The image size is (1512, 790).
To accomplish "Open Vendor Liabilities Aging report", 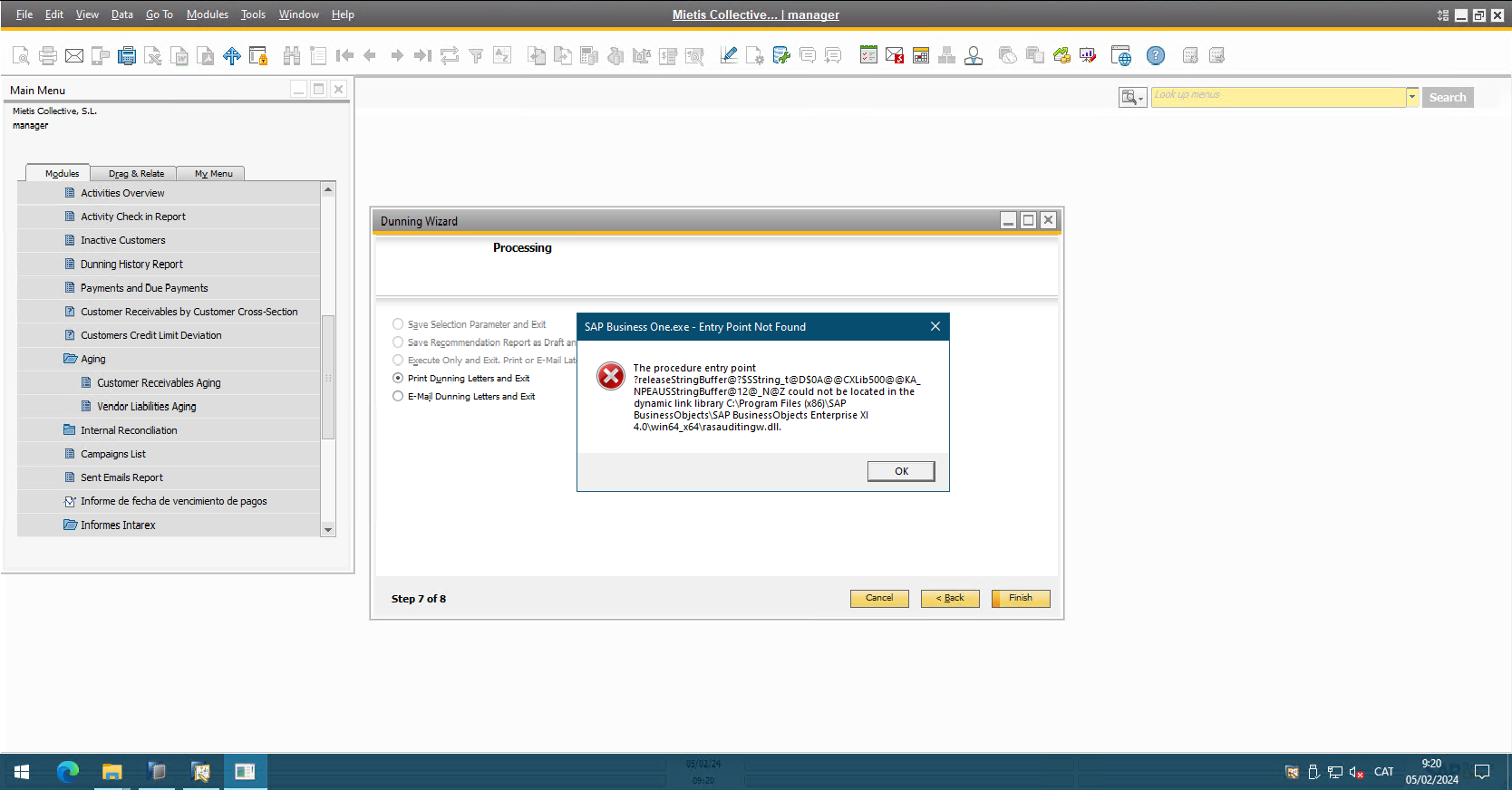I will [x=146, y=407].
